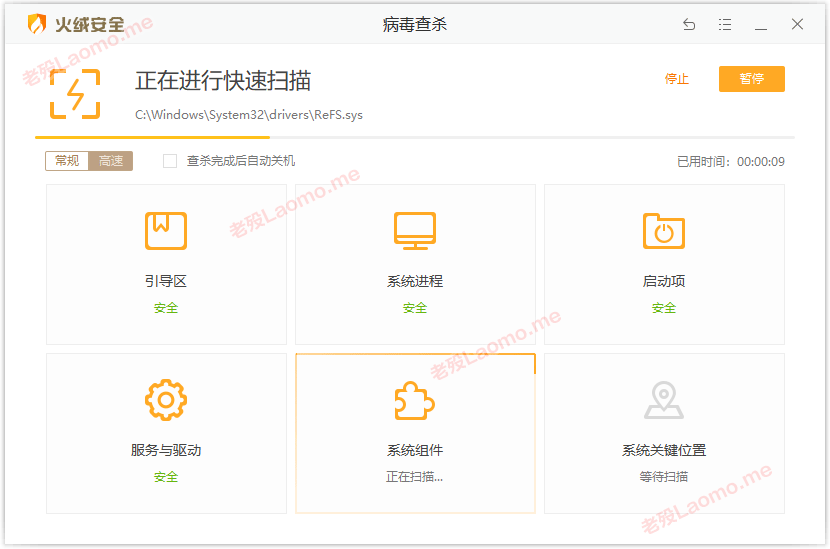Click the 服务与驱动 label text

[166, 451]
